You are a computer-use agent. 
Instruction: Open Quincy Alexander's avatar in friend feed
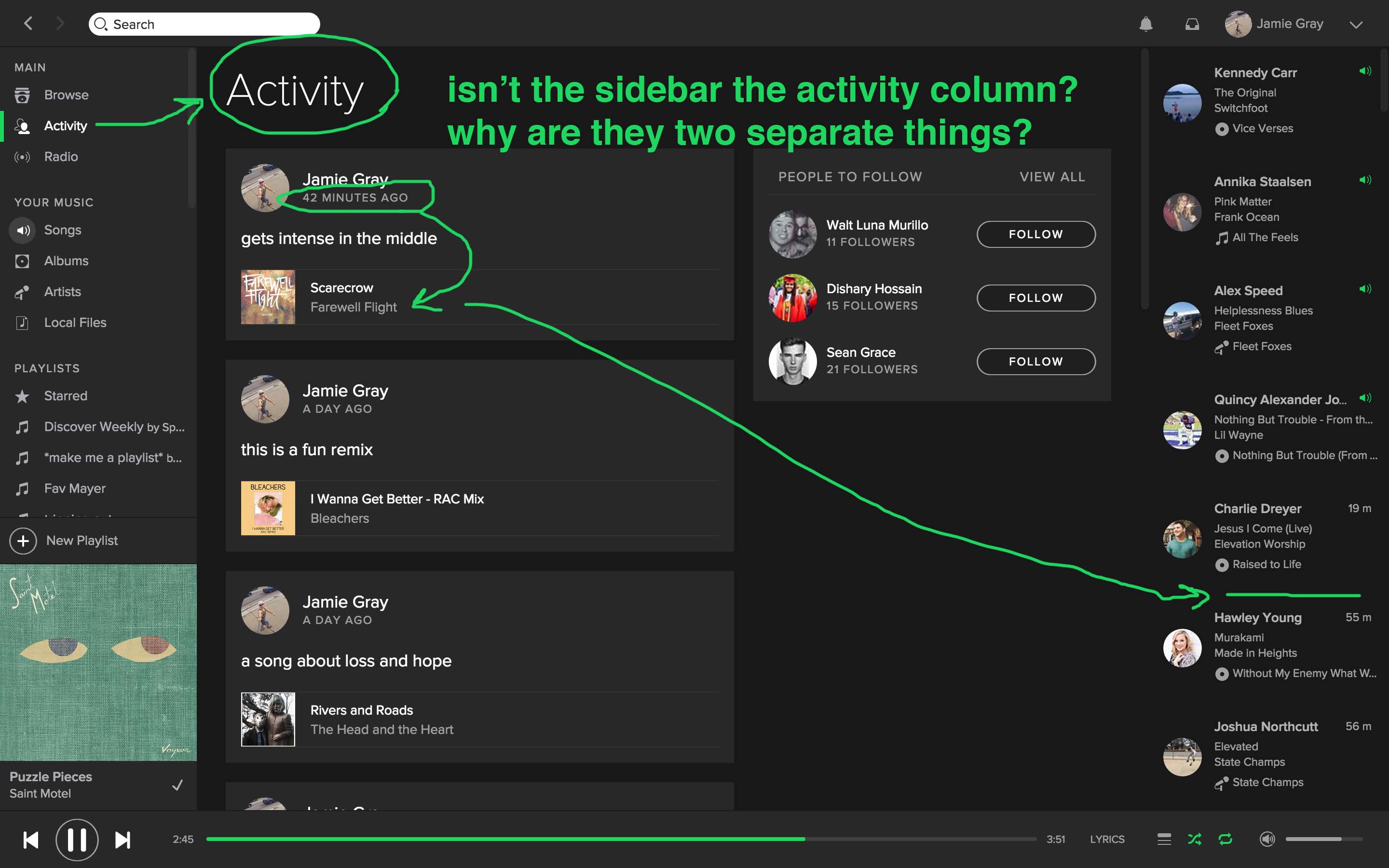(x=1183, y=431)
